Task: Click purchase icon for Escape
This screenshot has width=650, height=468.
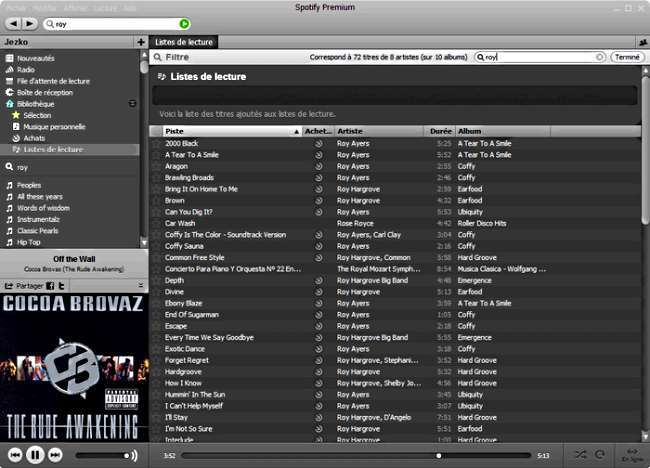Action: pyautogui.click(x=318, y=326)
